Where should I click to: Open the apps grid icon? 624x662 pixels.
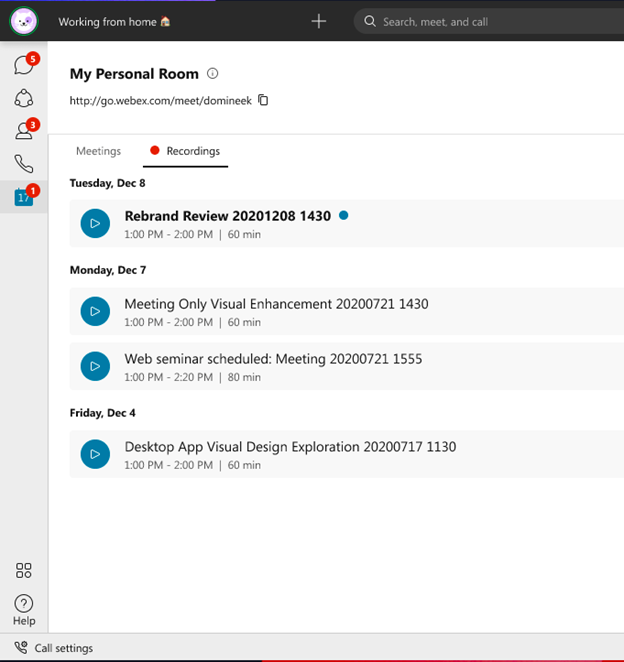click(x=24, y=570)
